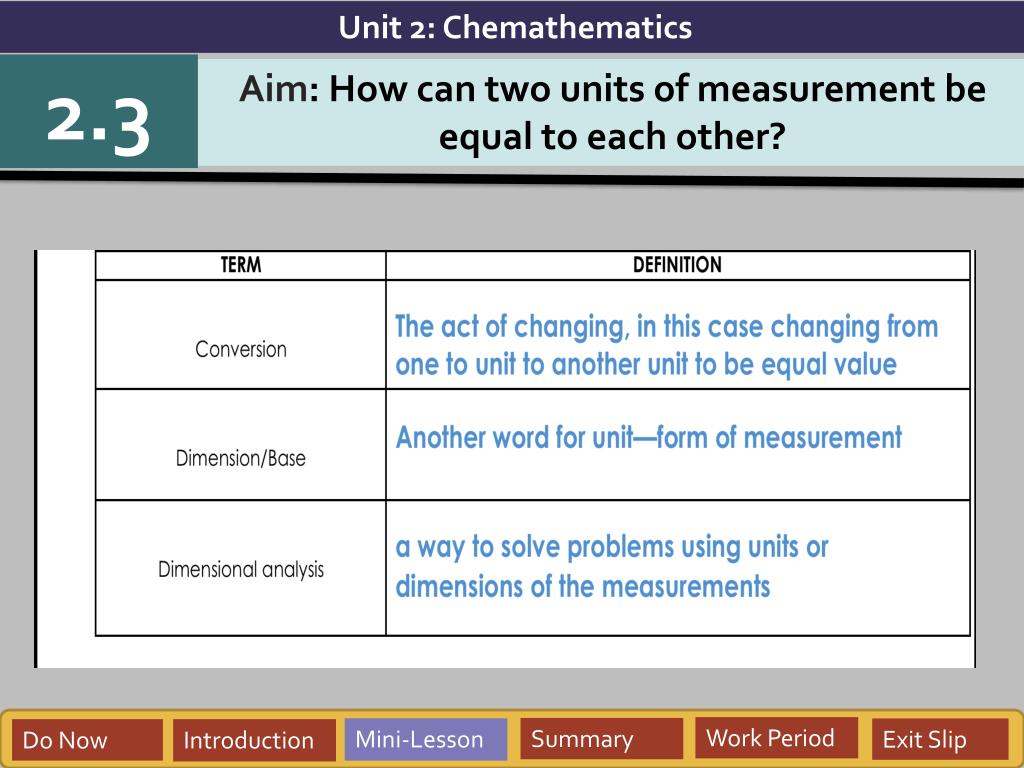Viewport: 1024px width, 768px height.
Task: Select the Dimension/Base term cell
Action: tap(240, 445)
